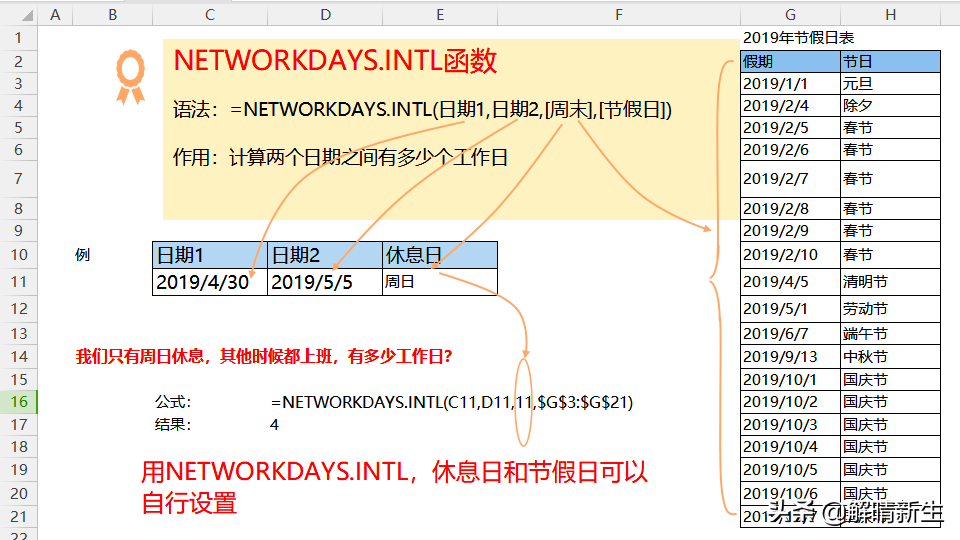Select the cell 2019/10/1

tap(790, 380)
